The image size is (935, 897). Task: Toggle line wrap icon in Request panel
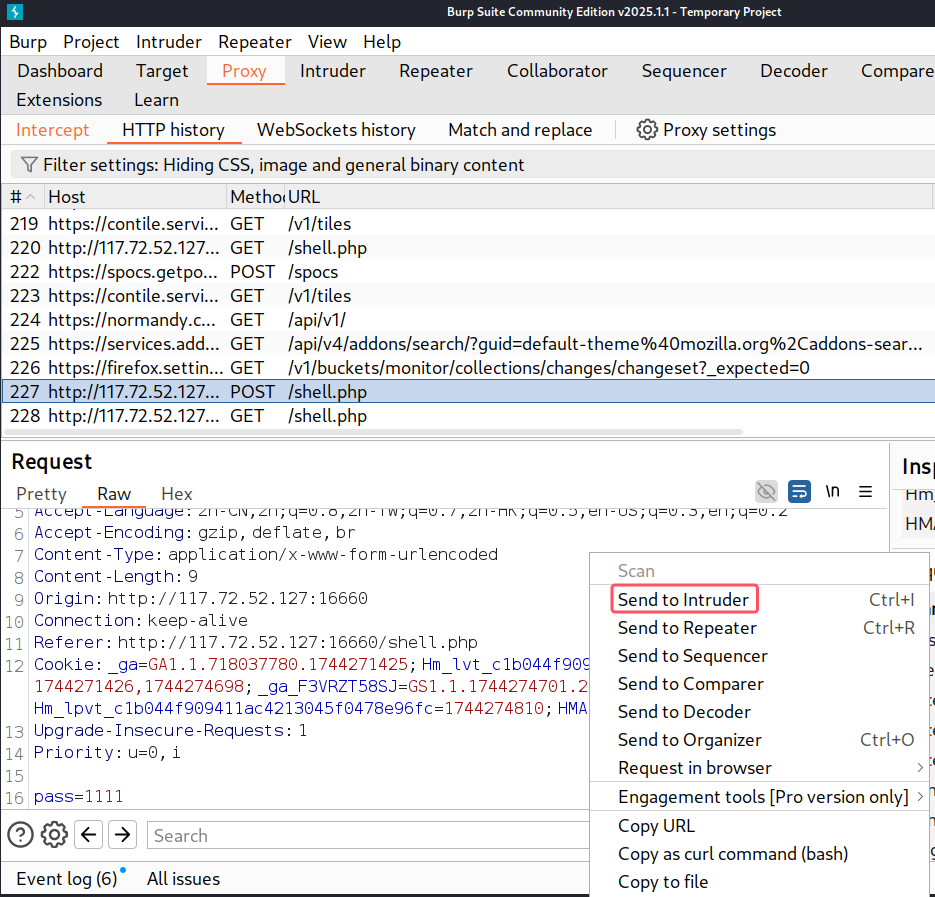799,491
